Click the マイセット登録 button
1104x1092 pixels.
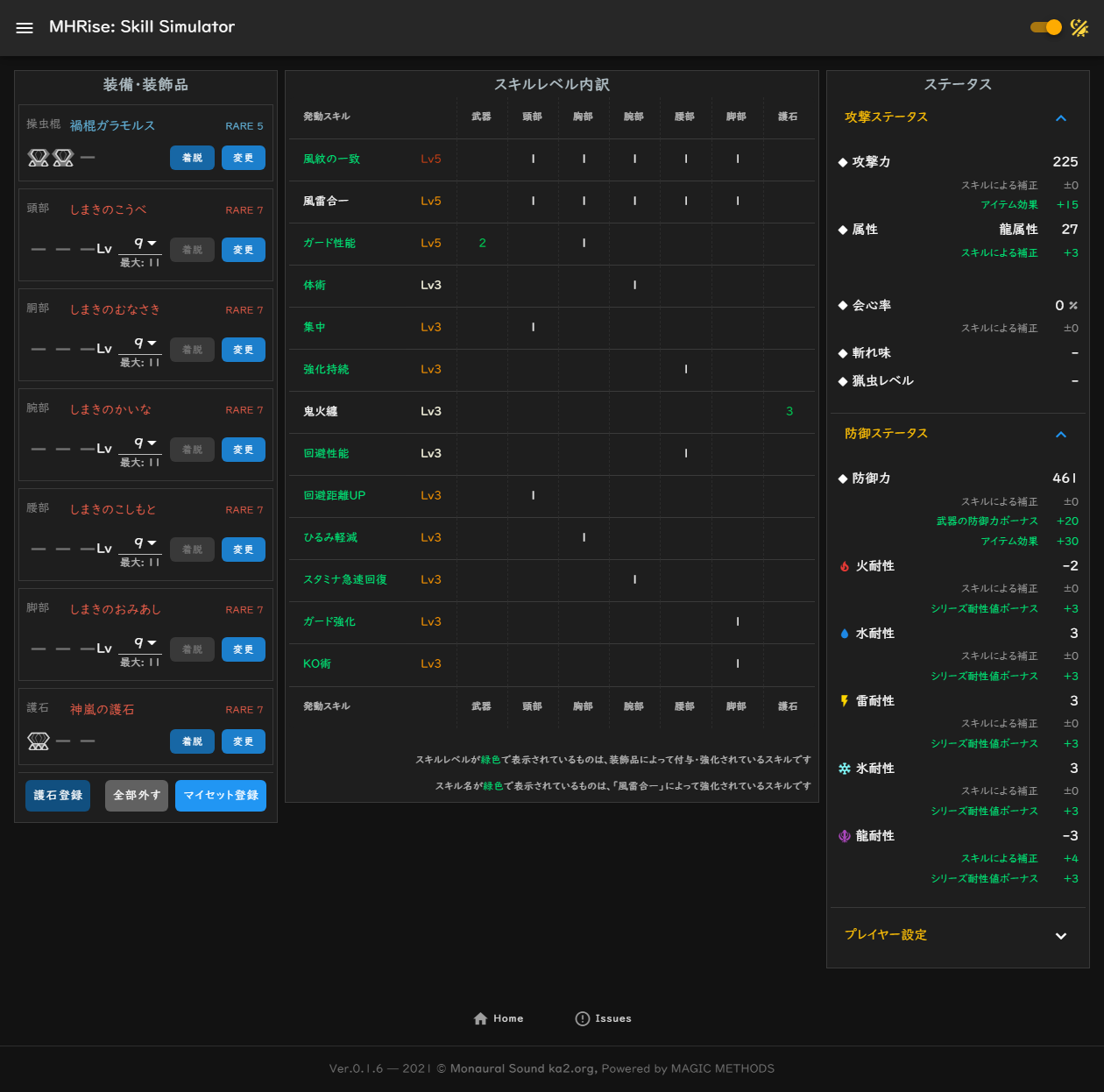[x=220, y=796]
